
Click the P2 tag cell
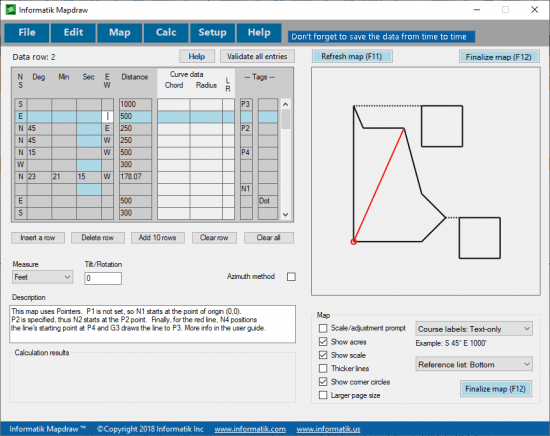(x=246, y=128)
